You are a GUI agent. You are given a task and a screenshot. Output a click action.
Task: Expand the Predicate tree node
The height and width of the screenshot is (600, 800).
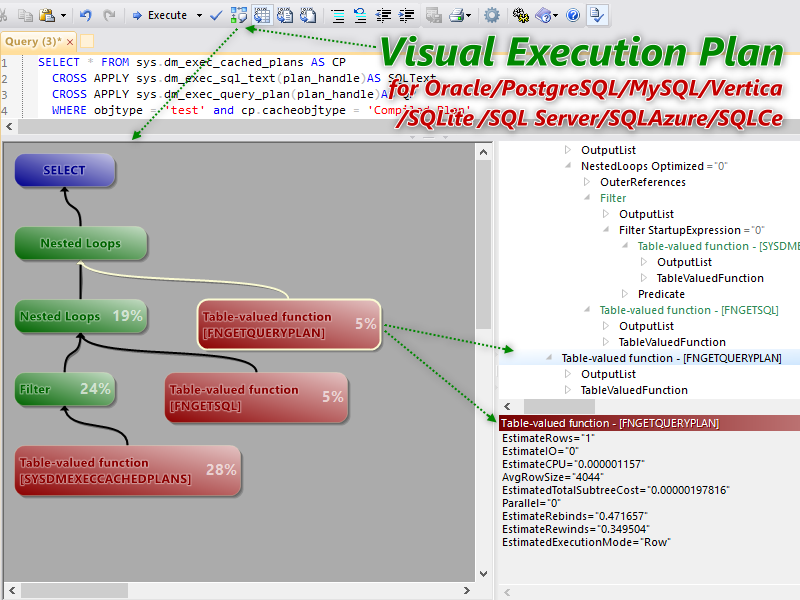[x=624, y=293]
